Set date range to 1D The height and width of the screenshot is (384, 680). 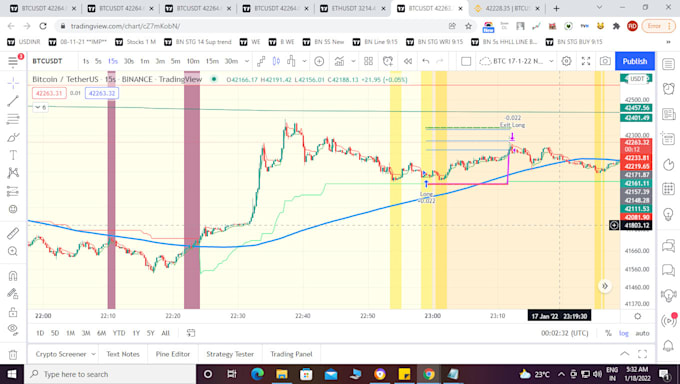point(40,333)
